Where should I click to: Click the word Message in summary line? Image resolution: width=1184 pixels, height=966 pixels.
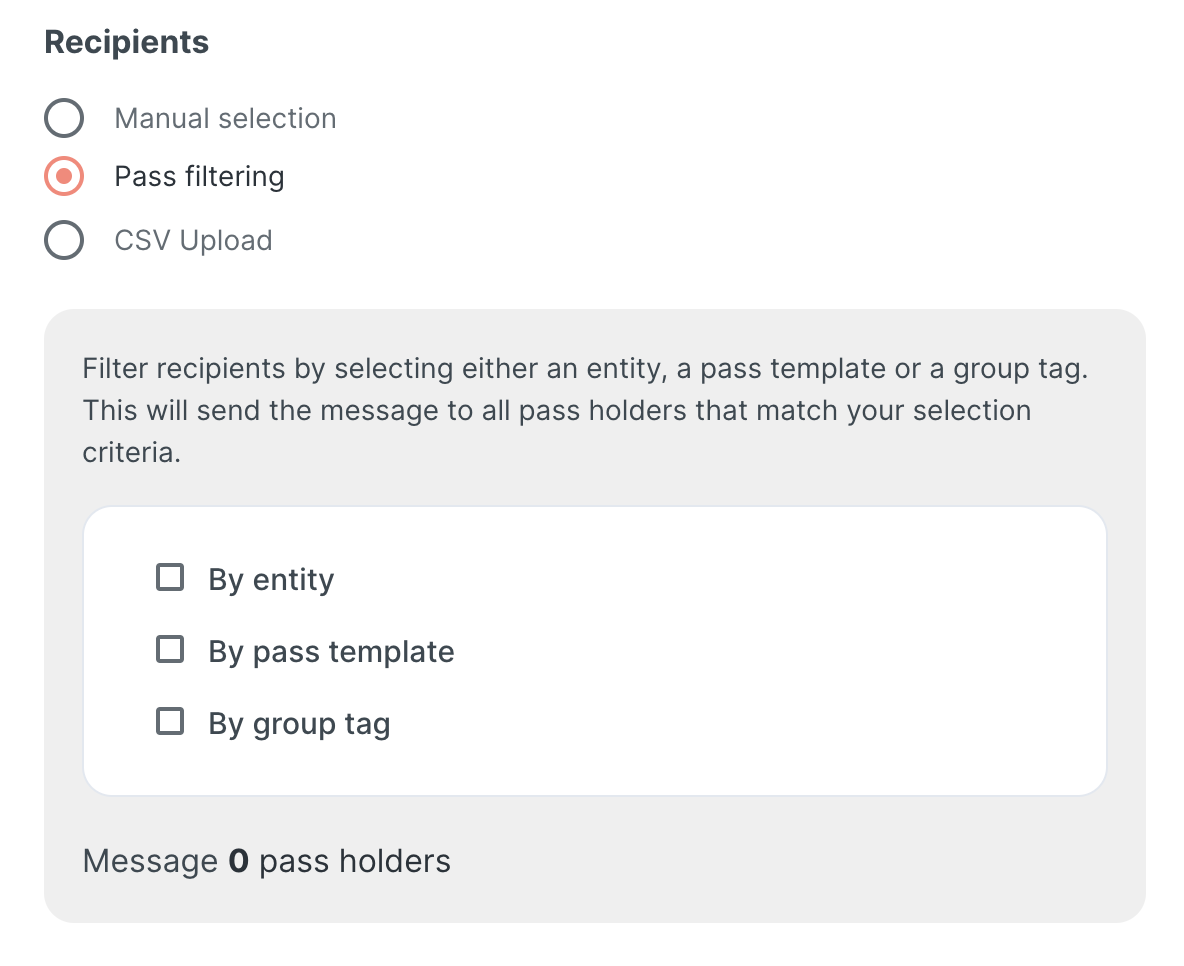click(x=150, y=861)
